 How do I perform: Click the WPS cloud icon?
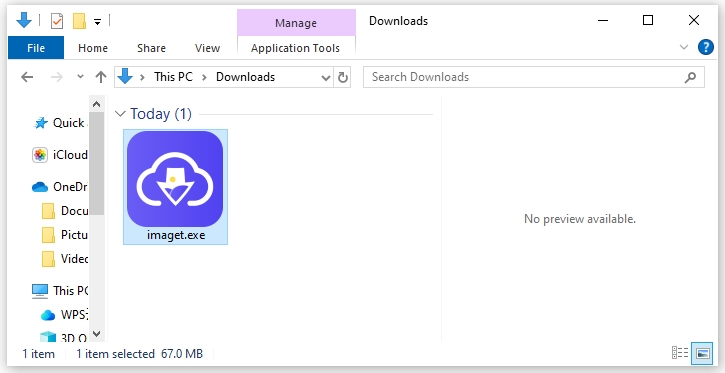click(x=48, y=315)
